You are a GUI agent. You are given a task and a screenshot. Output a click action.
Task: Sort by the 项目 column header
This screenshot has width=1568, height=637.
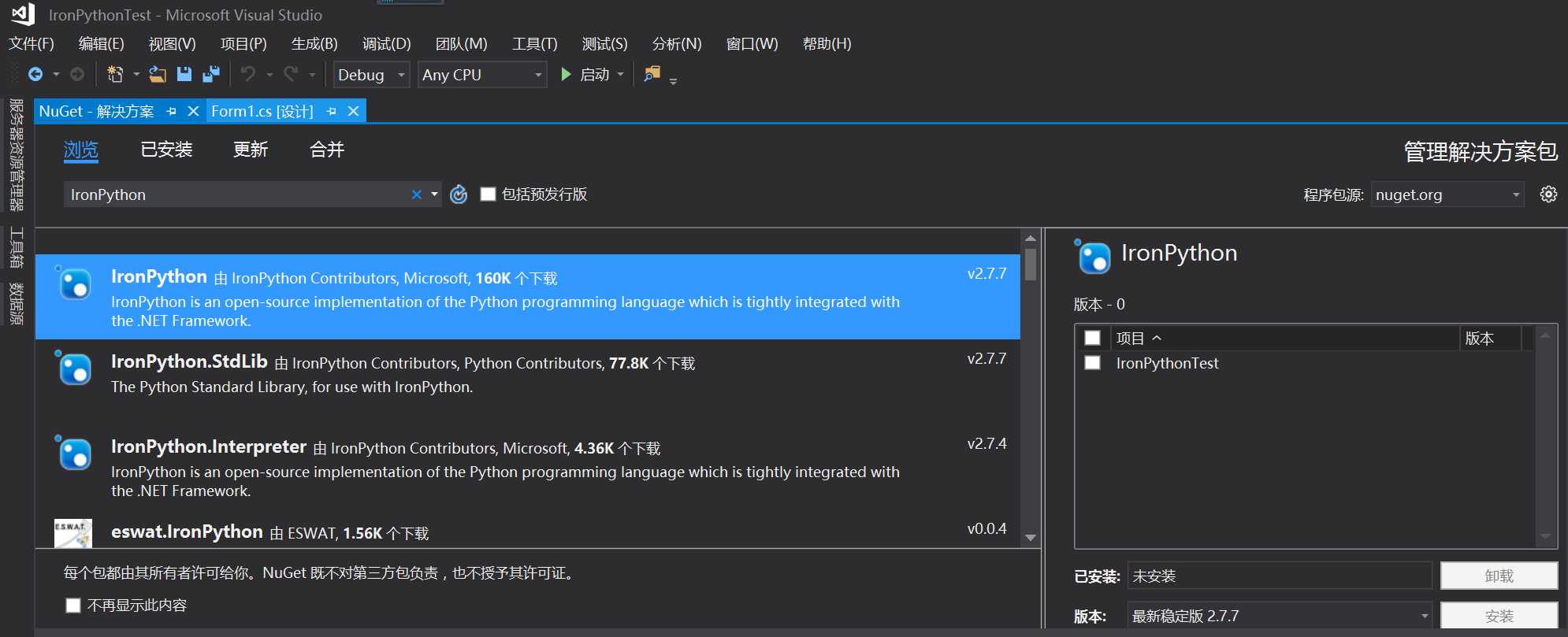click(1284, 338)
